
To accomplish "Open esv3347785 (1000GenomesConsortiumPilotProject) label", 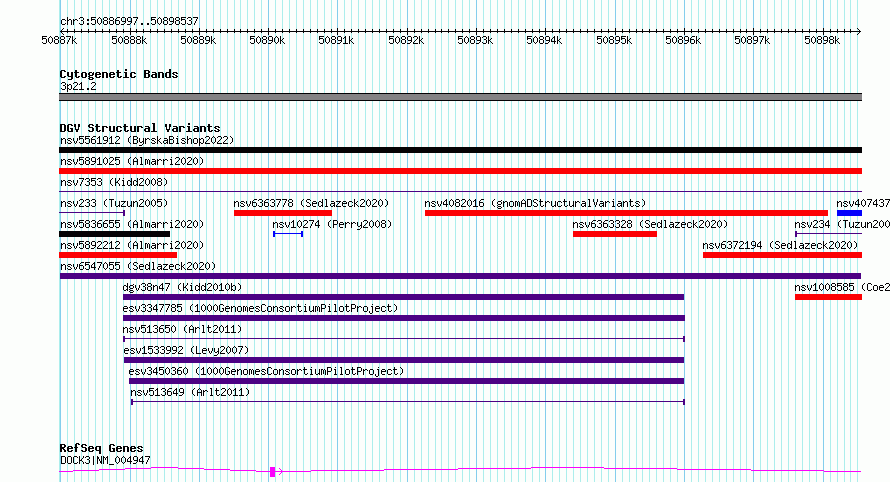I will tap(261, 308).
